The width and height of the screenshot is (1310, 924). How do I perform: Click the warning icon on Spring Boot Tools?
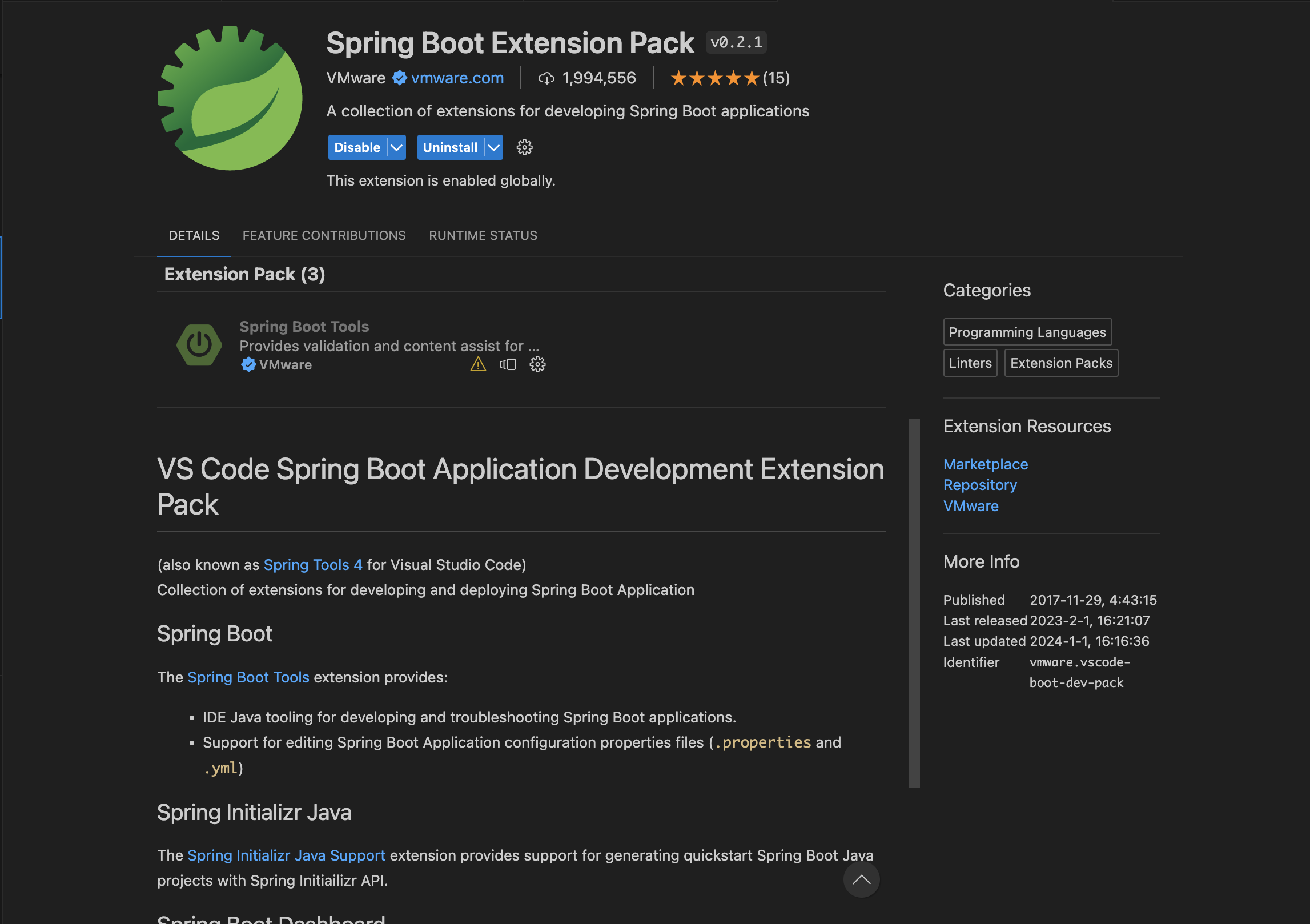(477, 364)
